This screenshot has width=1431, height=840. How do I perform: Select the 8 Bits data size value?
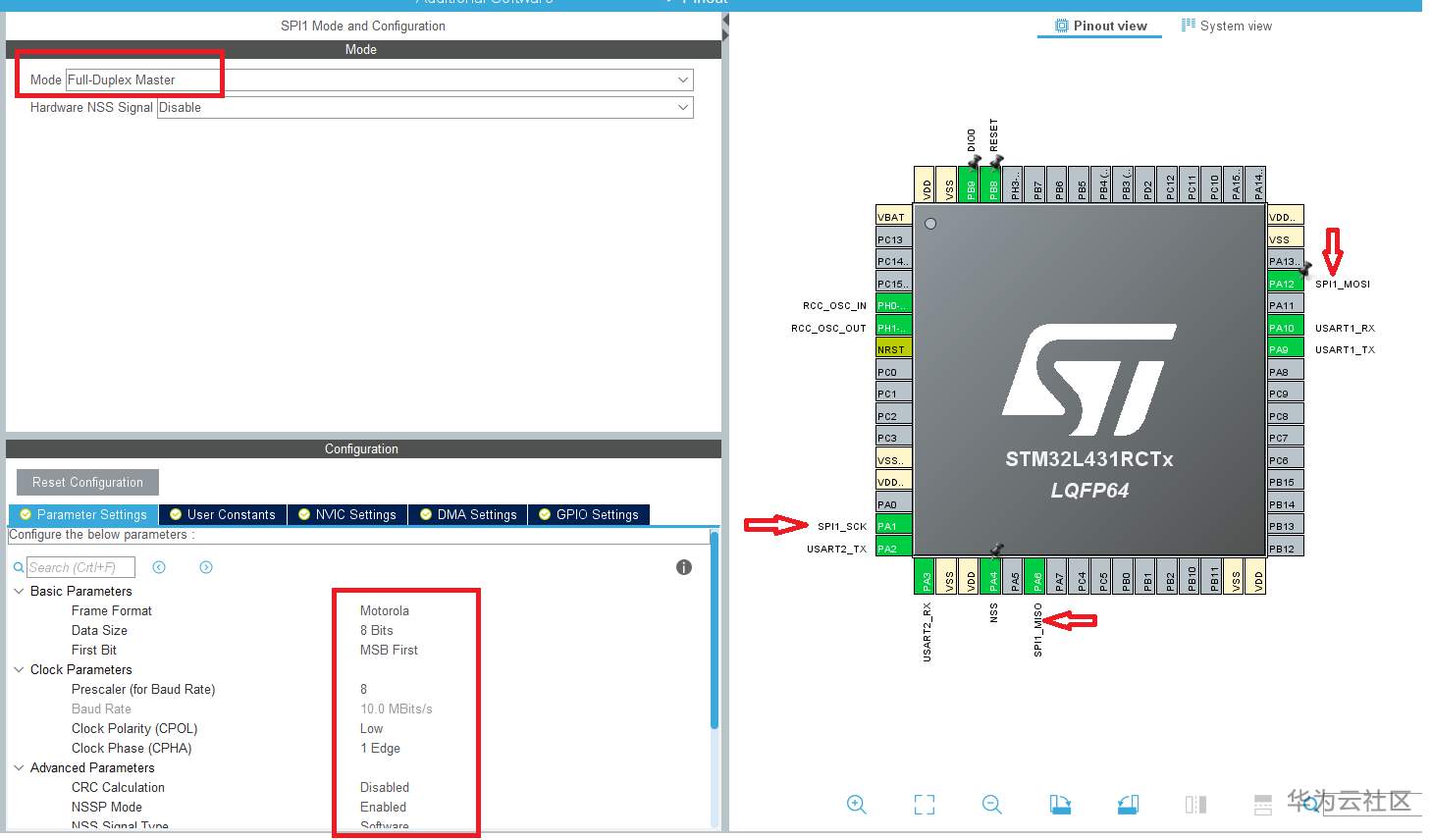point(377,630)
